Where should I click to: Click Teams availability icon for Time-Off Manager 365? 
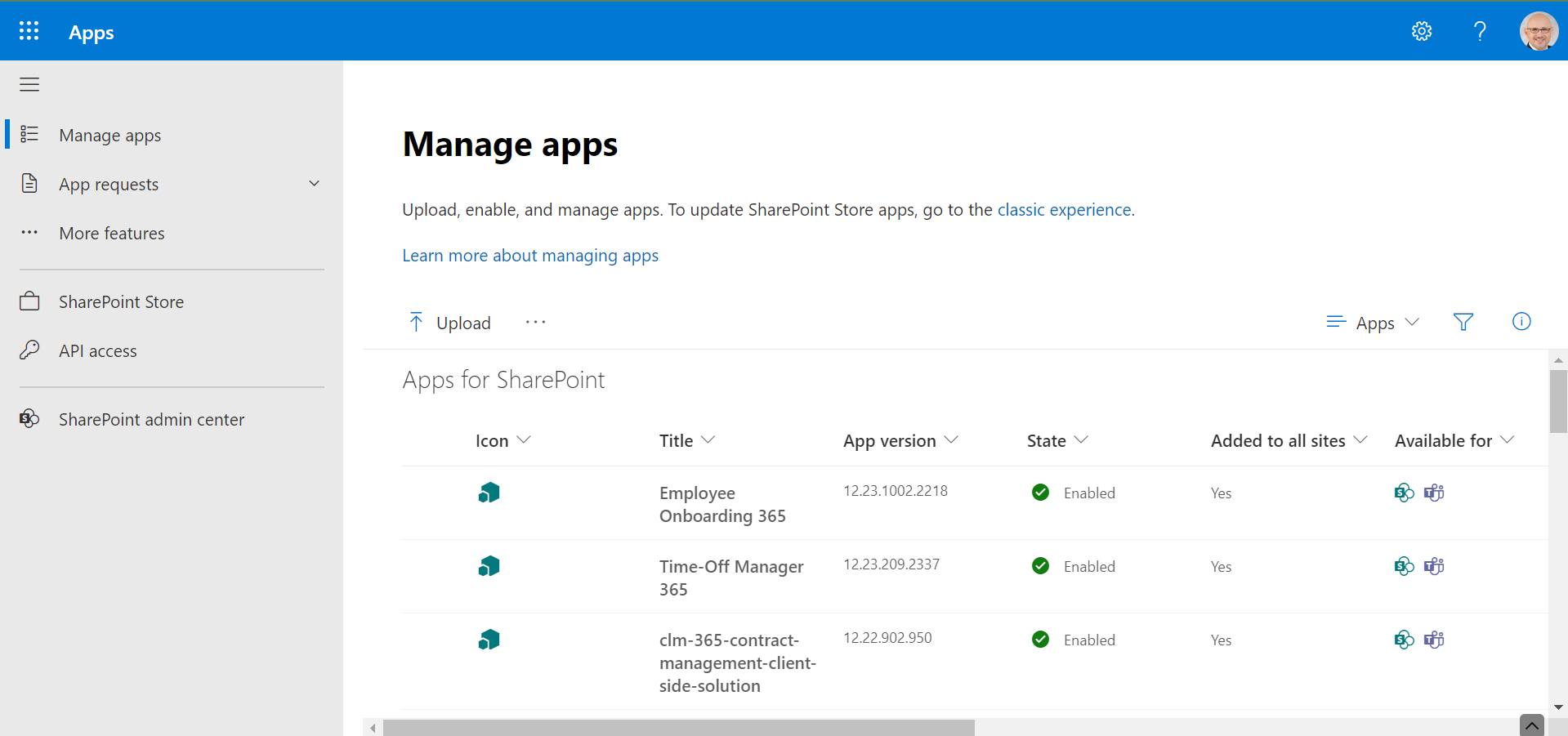point(1434,566)
